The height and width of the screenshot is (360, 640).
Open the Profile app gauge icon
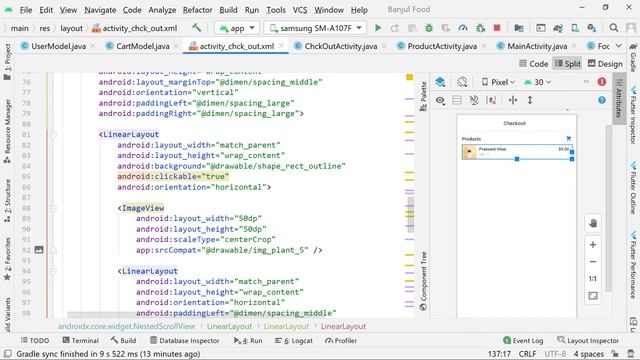463,28
